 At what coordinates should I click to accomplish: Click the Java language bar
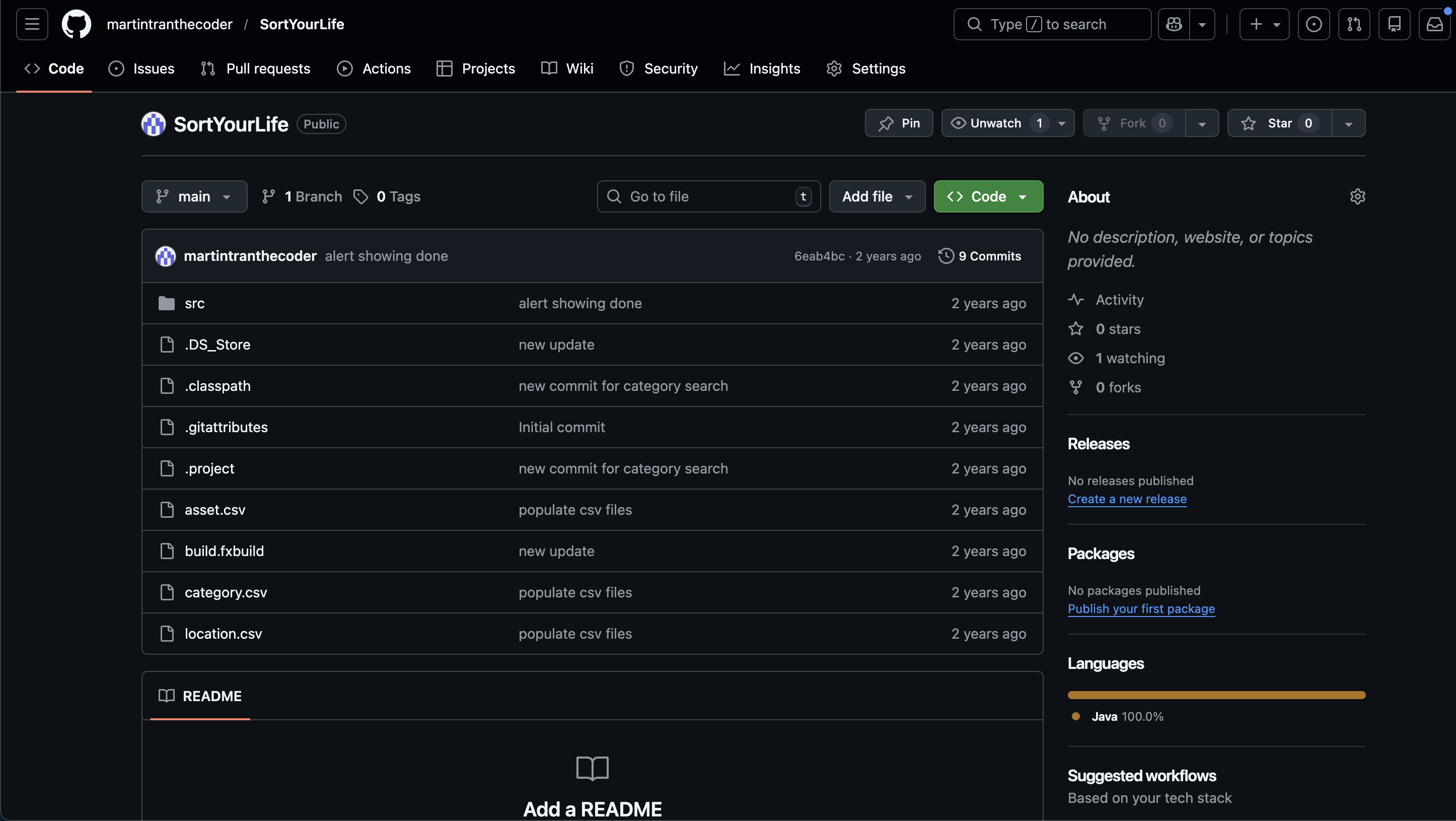coord(1216,695)
